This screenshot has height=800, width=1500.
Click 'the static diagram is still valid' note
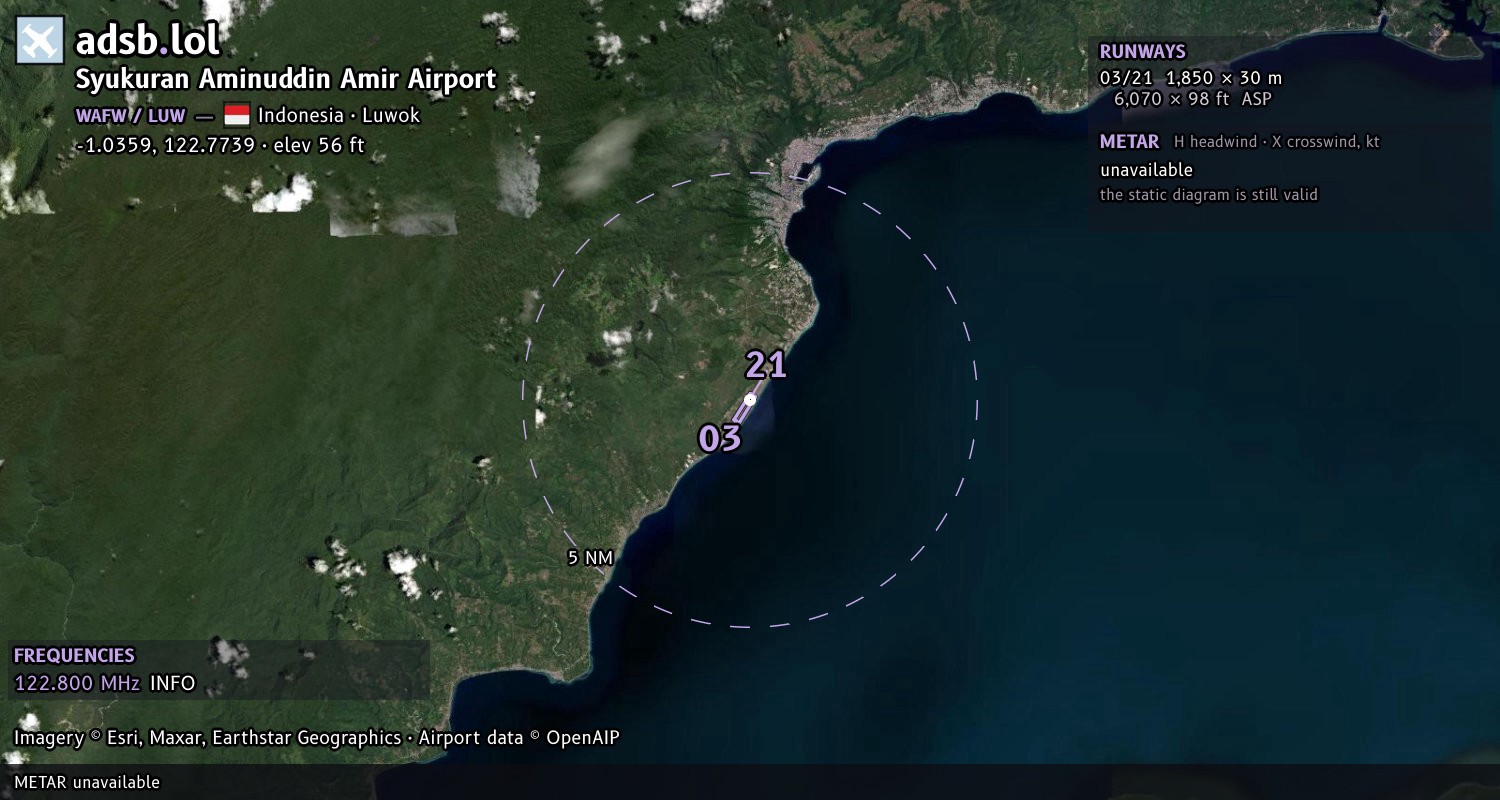1208,195
